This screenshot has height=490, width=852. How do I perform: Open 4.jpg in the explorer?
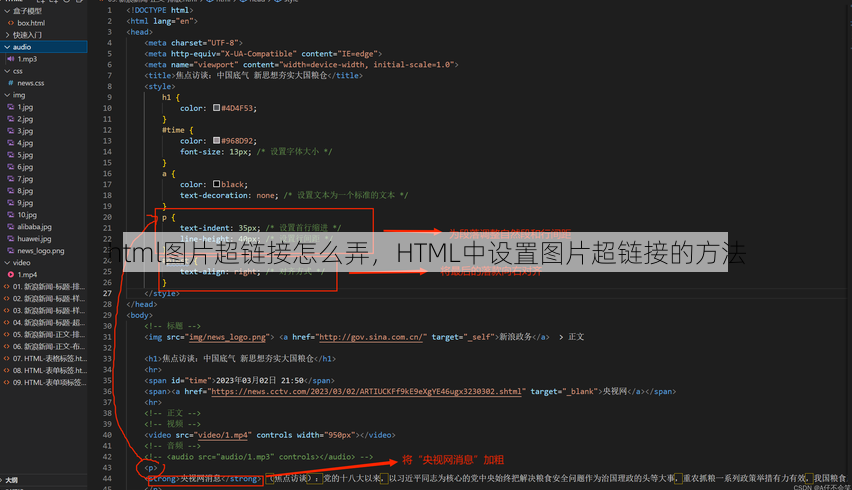[25, 143]
